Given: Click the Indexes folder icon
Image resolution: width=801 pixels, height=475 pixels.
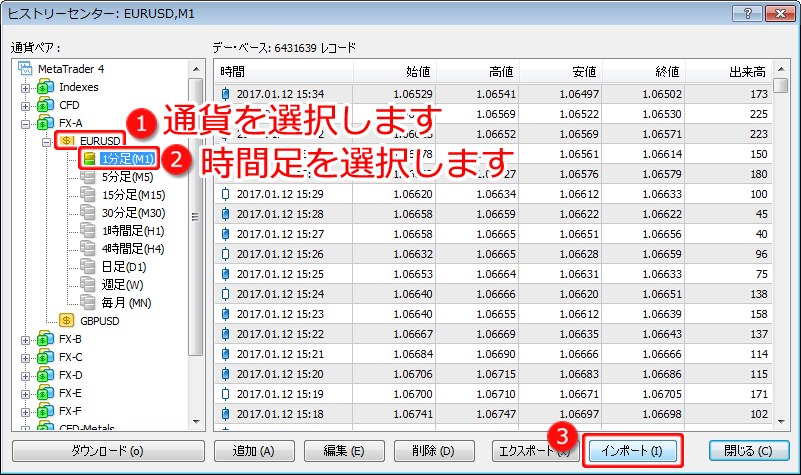Looking at the screenshot, I should tap(44, 87).
